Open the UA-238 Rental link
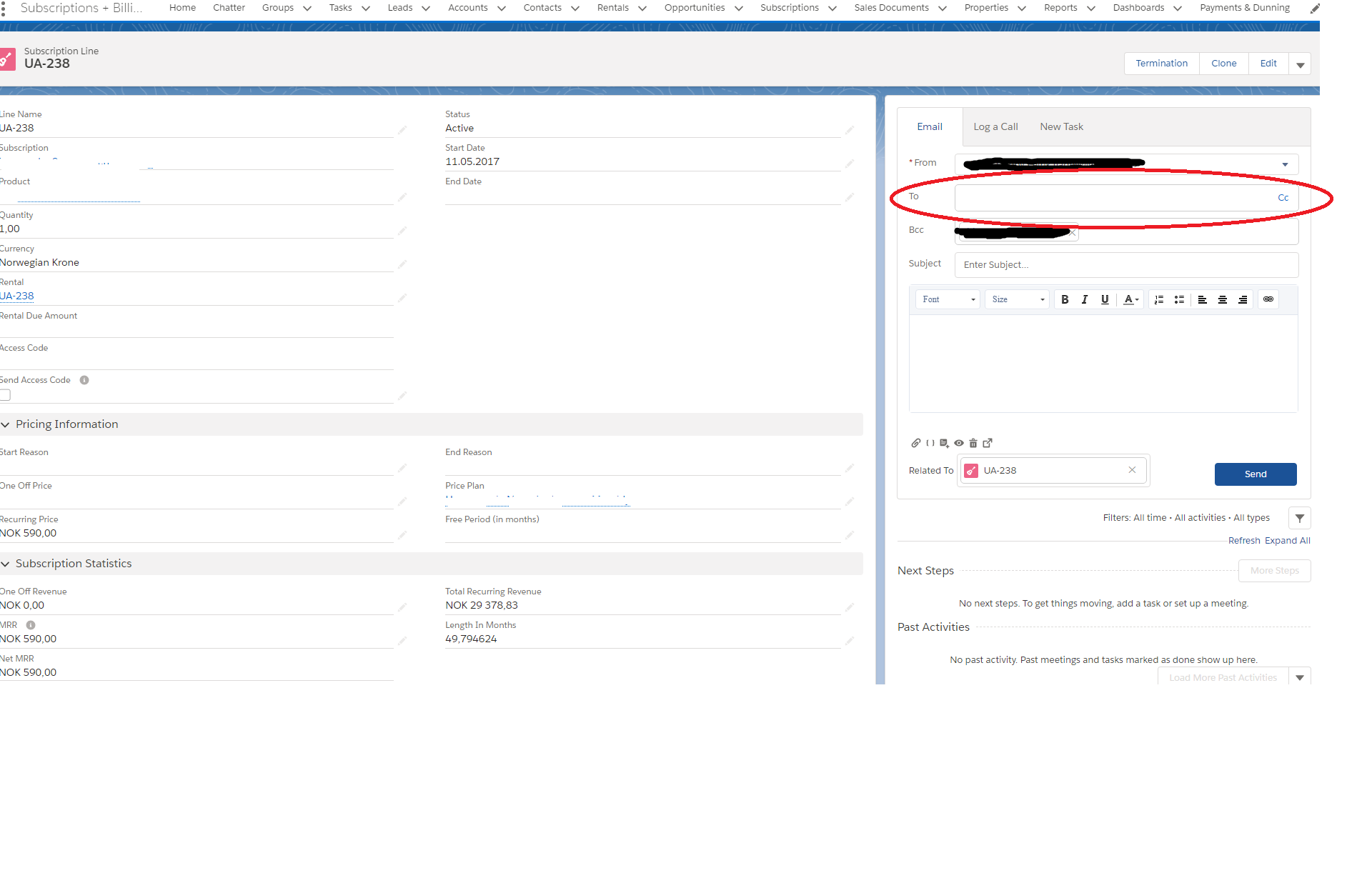This screenshot has height=883, width=1372. 17,296
